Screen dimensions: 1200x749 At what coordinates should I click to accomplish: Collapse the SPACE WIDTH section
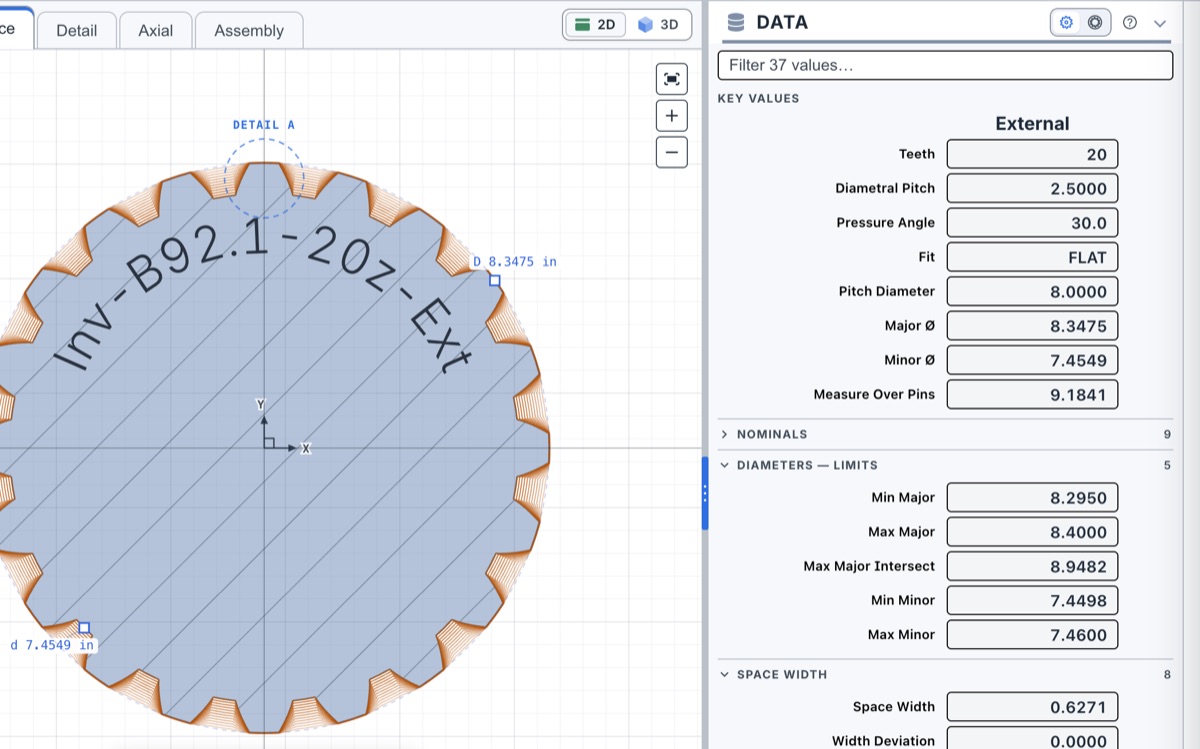tap(945, 674)
